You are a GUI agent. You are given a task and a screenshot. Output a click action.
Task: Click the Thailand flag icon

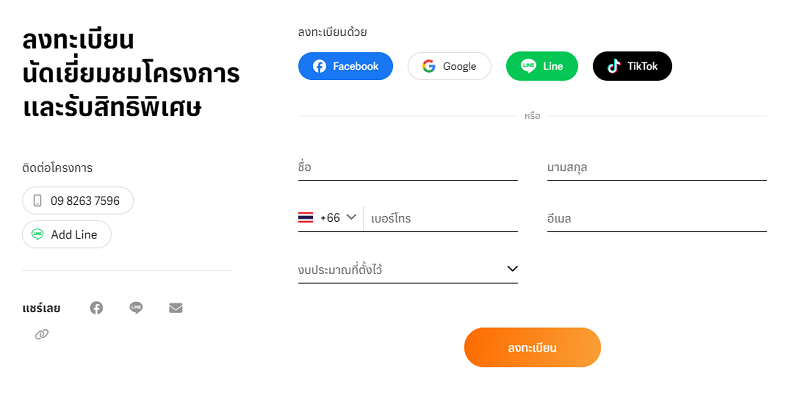306,217
